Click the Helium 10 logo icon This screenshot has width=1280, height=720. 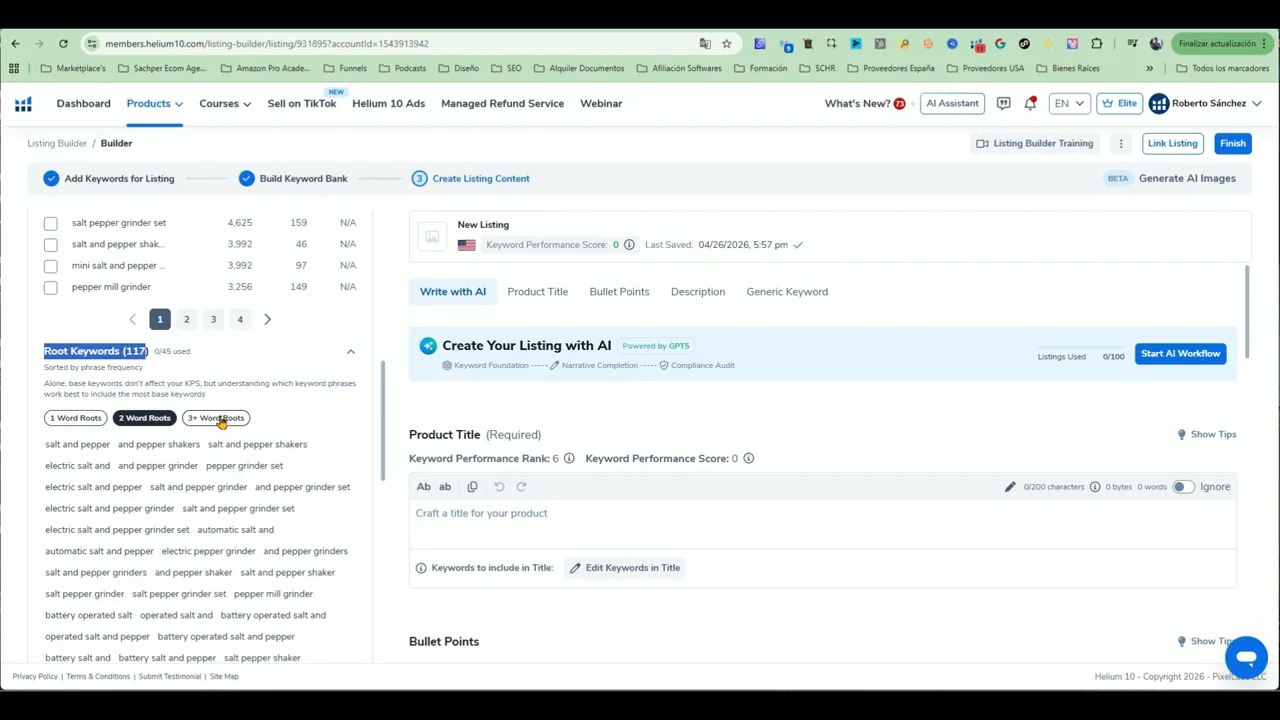[23, 104]
